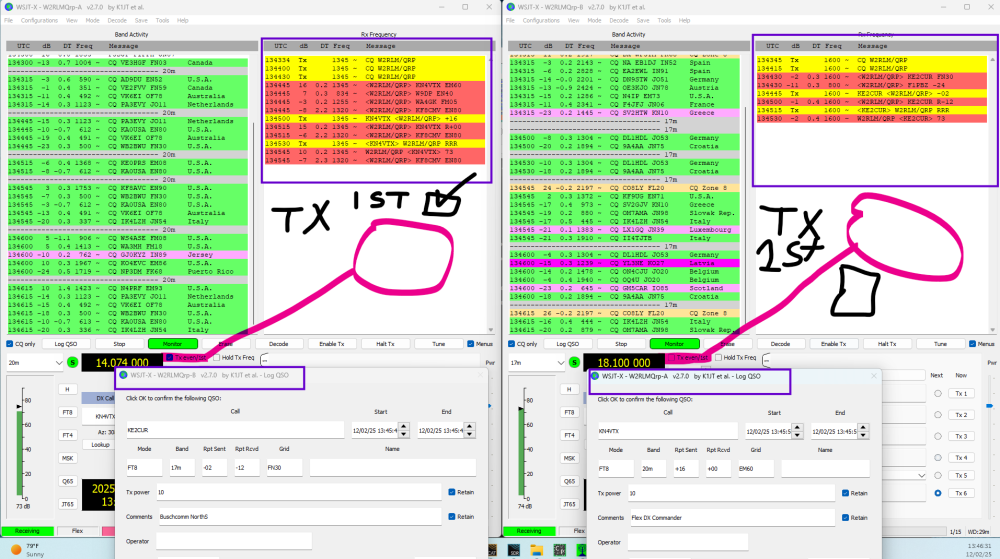This screenshot has height=559, width=1000.
Task: Adjust Pwr slider in right window
Action: coord(990,405)
